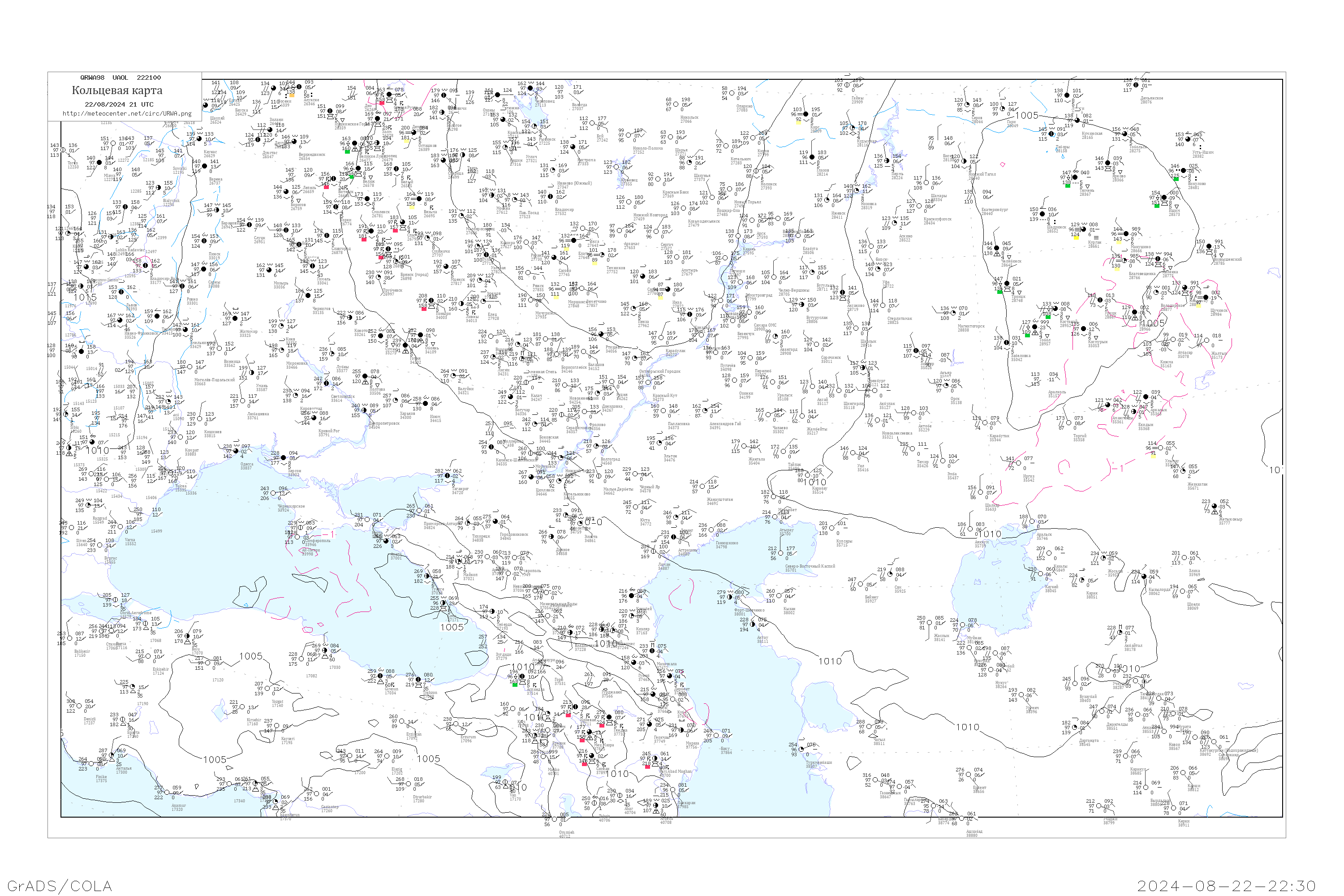Click the 22/08/2024 21 UTC date text
The image size is (1344, 896).
119,104
